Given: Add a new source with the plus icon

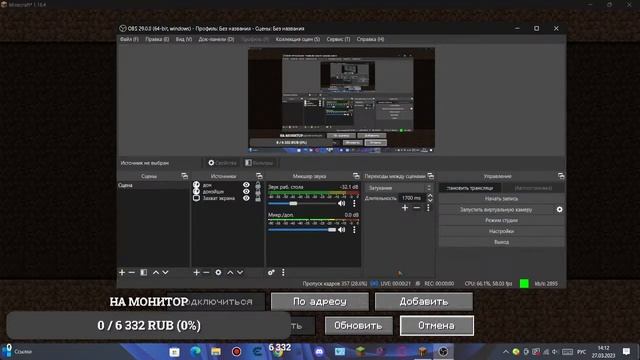Looking at the screenshot, I should pos(196,272).
